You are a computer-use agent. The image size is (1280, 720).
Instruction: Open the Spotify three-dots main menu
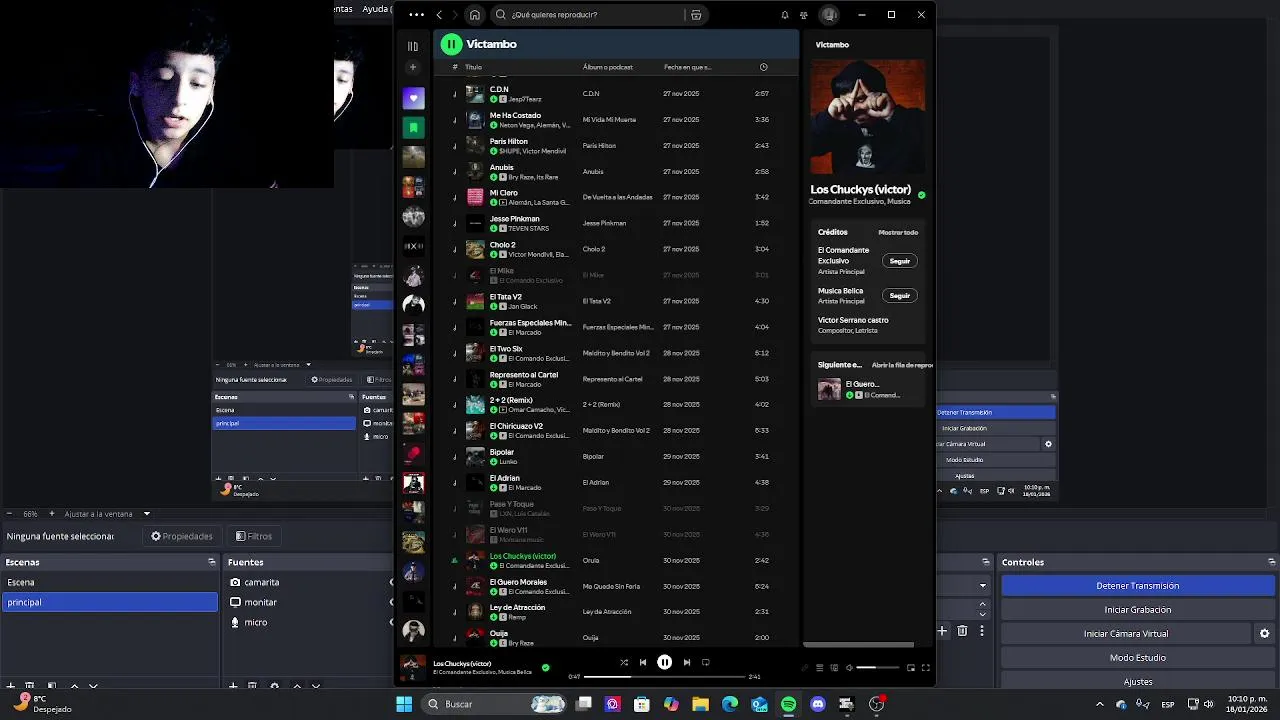point(416,15)
